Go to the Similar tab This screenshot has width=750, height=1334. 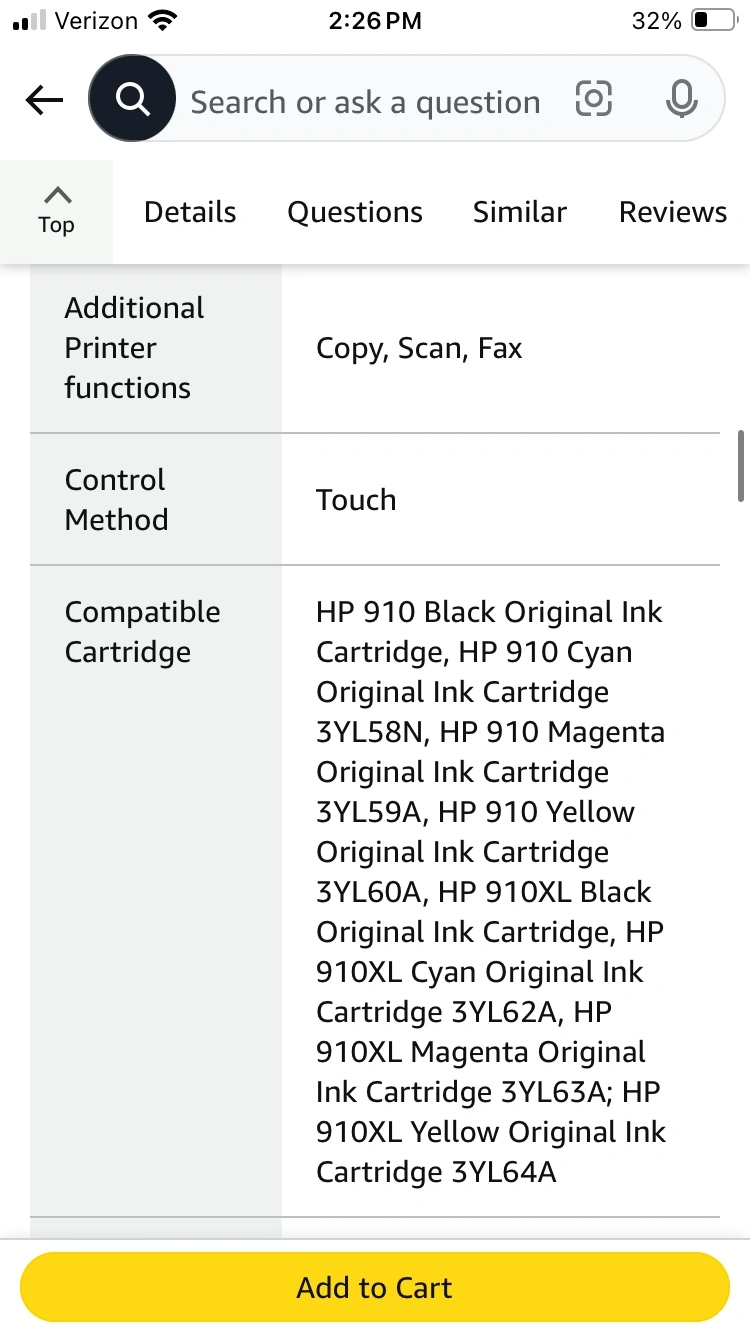click(519, 212)
